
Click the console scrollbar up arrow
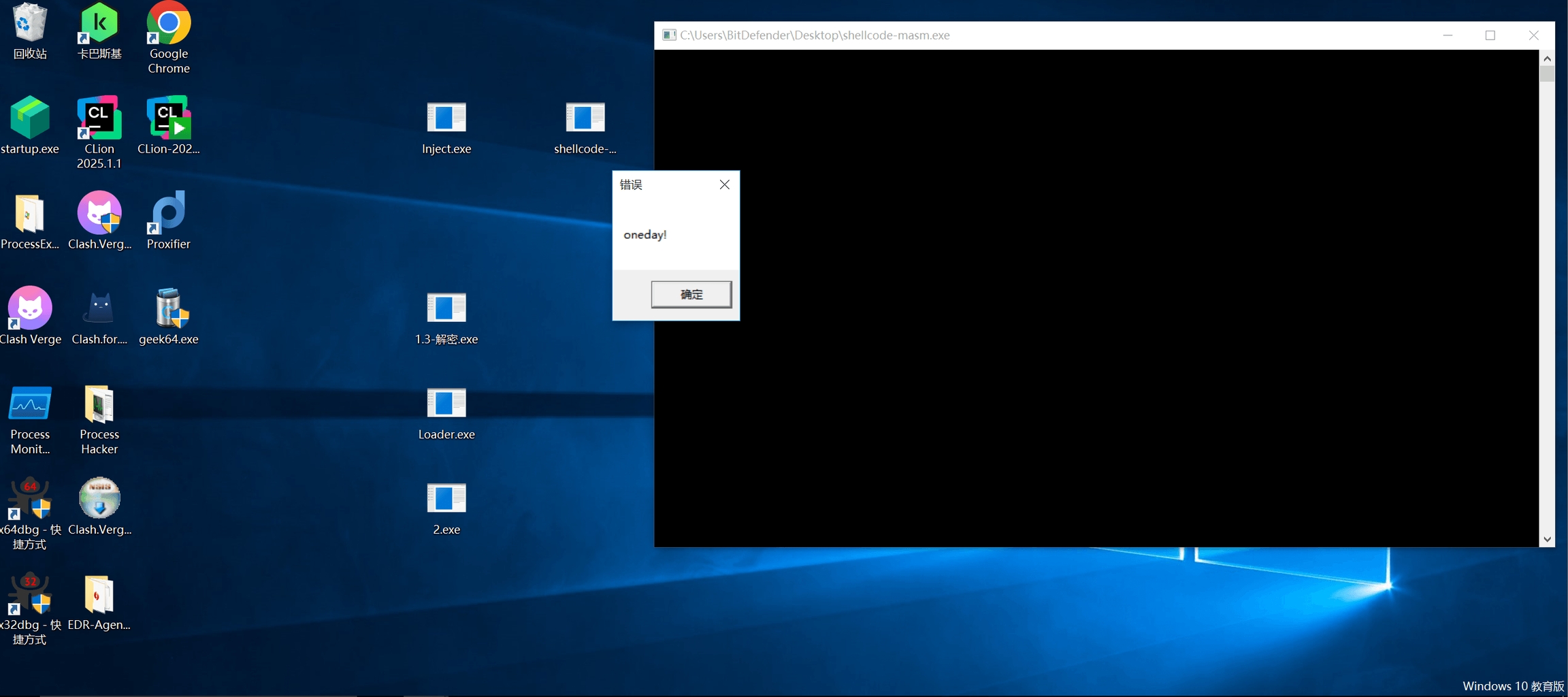click(1547, 59)
